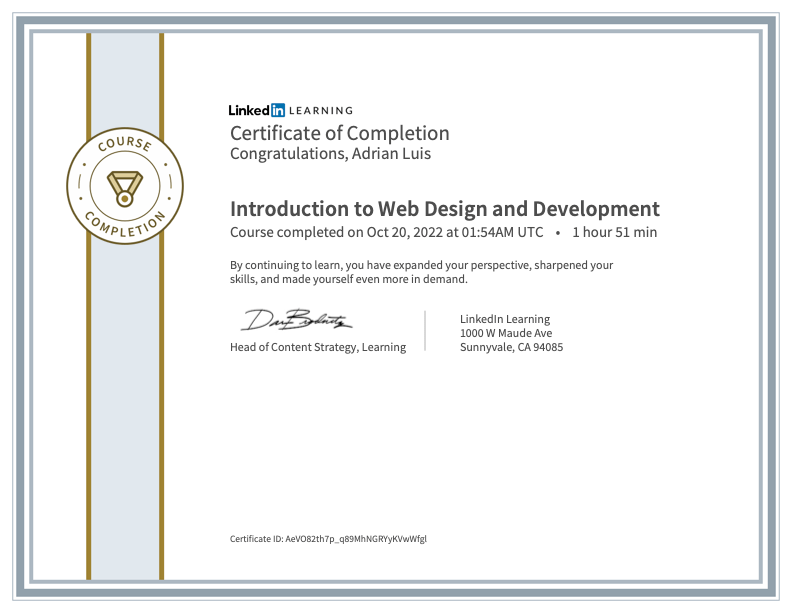Click the LEARNING wordmark beside the logo
The height and width of the screenshot is (612, 792).
click(321, 111)
